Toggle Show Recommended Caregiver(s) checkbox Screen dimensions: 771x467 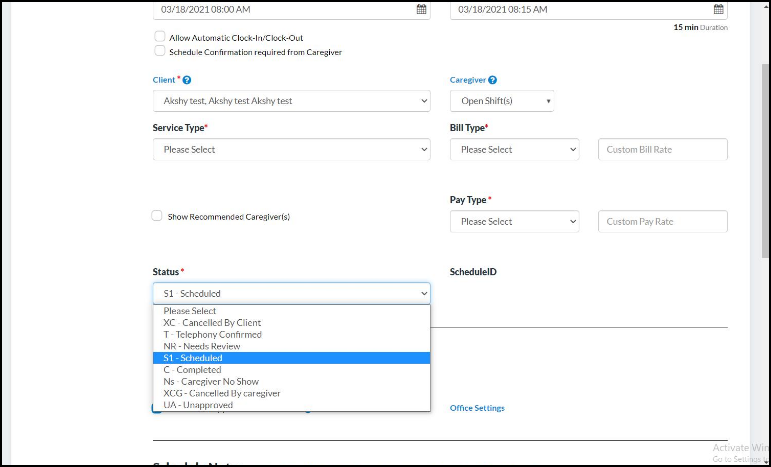click(157, 216)
